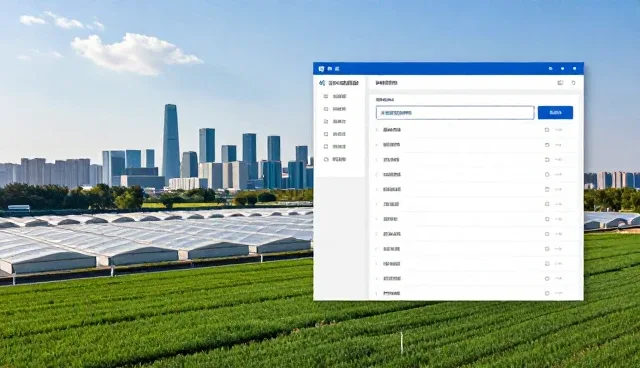Click the circular icon in the seventh list row
640x368 pixels.
click(x=547, y=219)
